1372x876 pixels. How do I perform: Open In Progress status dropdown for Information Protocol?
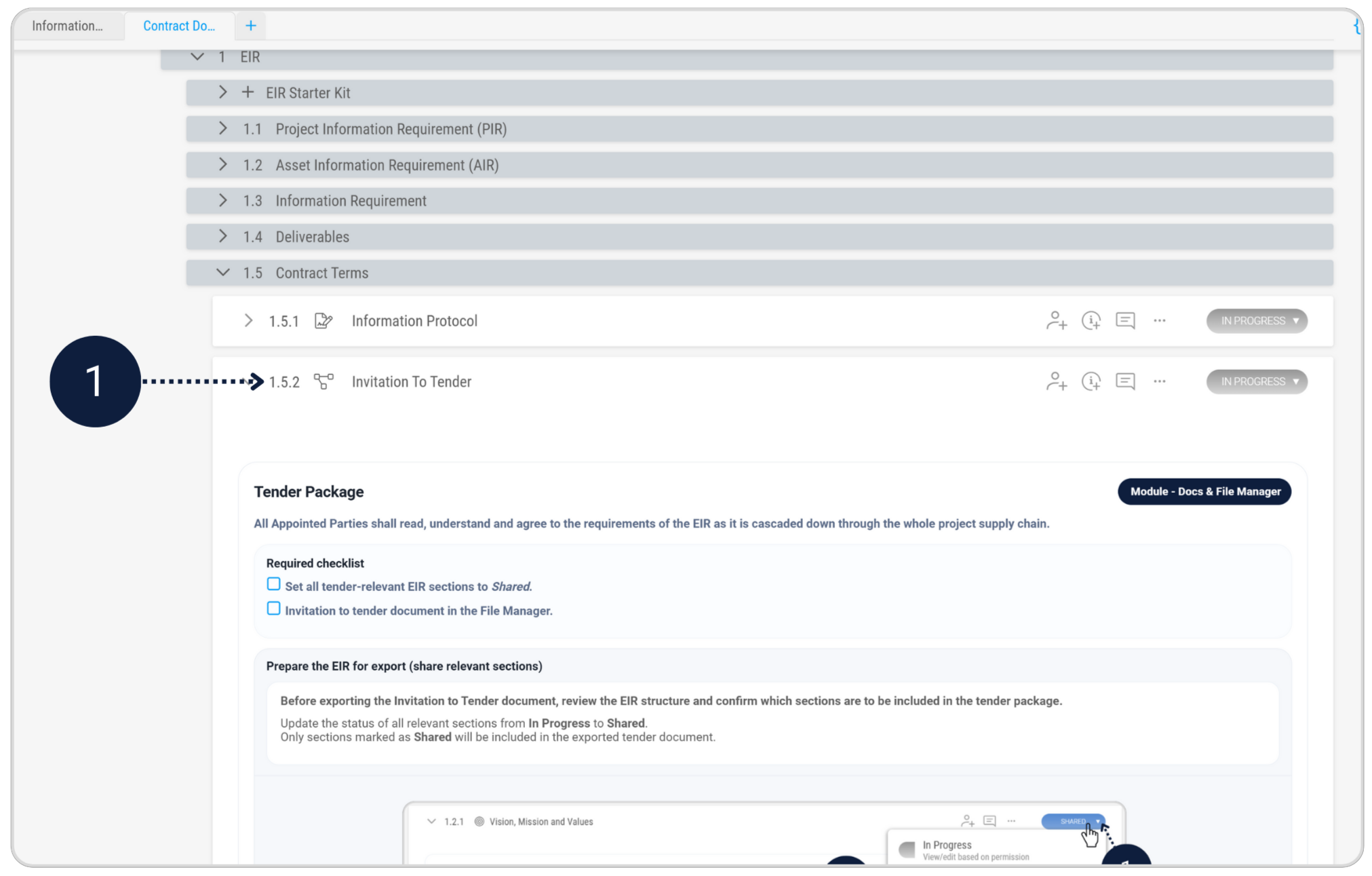click(1257, 321)
